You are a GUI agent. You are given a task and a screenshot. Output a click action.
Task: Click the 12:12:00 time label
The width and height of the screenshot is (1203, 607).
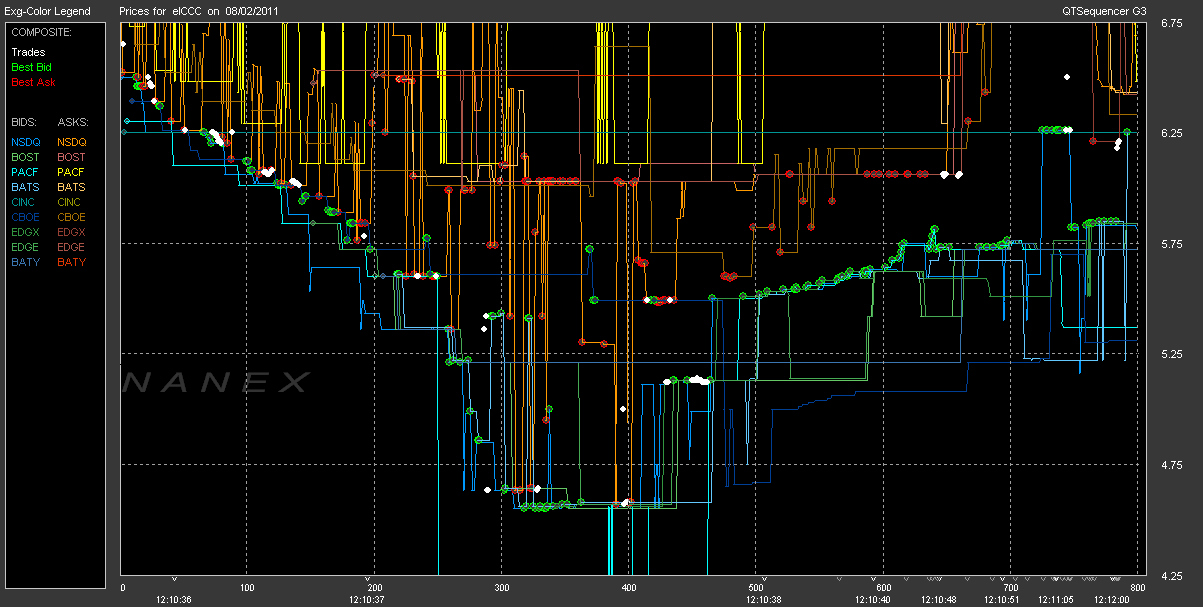click(x=1112, y=598)
